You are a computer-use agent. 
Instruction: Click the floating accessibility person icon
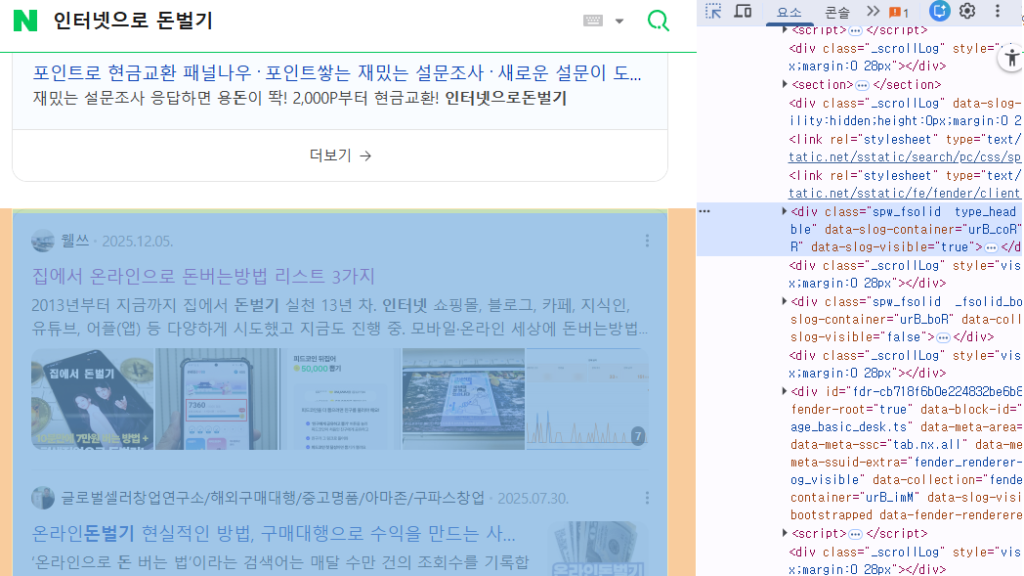coord(1009,59)
